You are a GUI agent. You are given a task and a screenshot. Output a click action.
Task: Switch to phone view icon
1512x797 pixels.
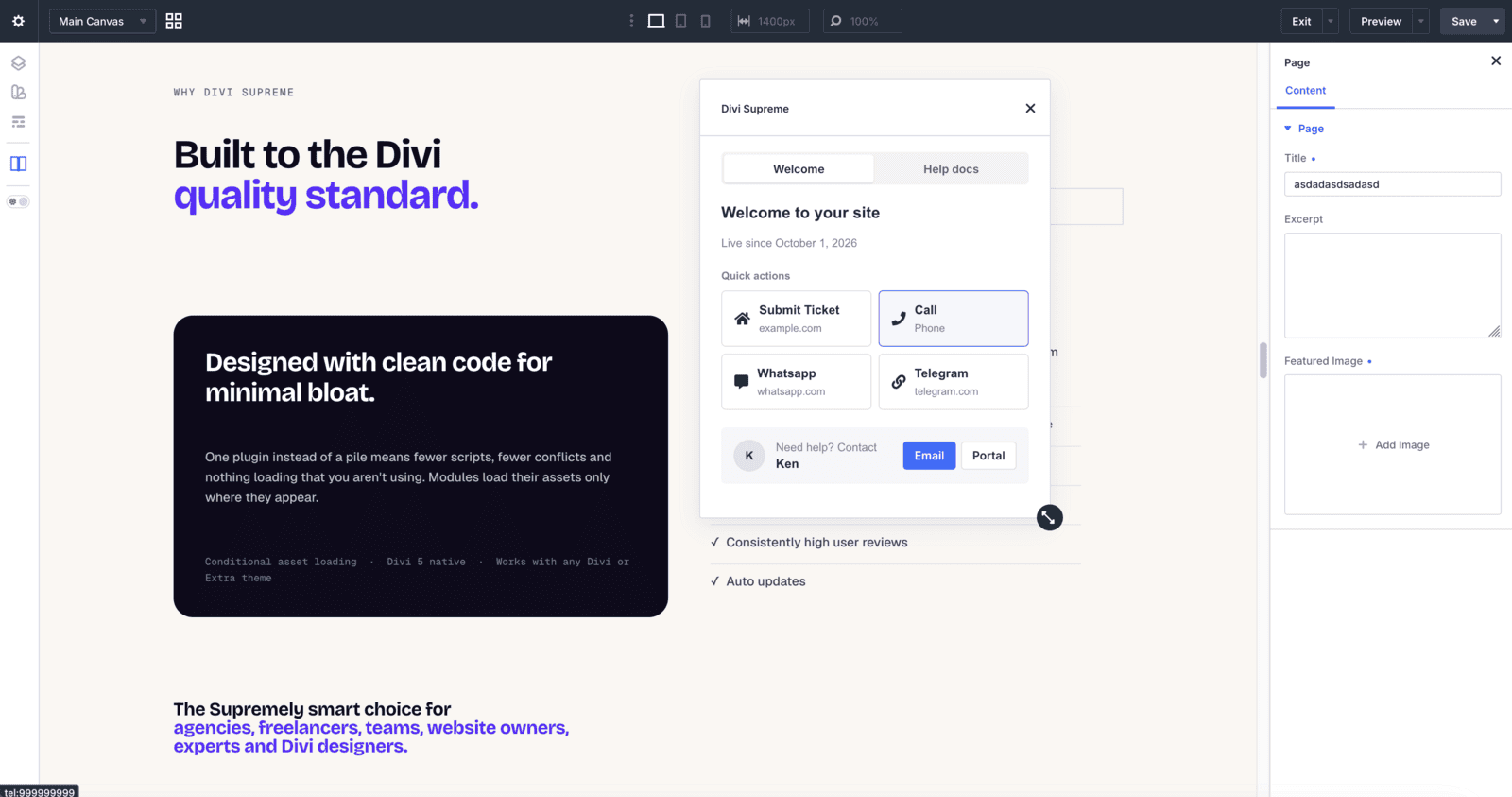tap(705, 21)
